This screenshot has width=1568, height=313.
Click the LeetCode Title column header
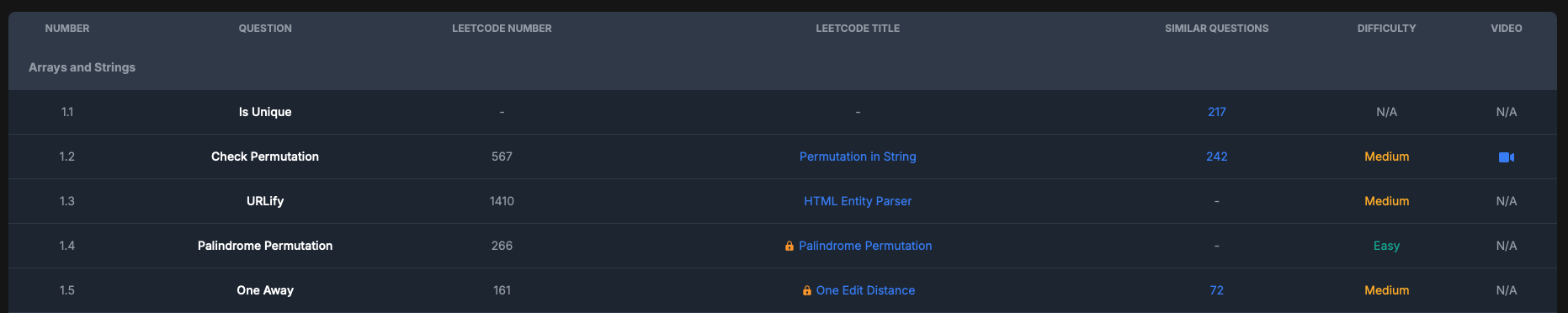(x=858, y=29)
